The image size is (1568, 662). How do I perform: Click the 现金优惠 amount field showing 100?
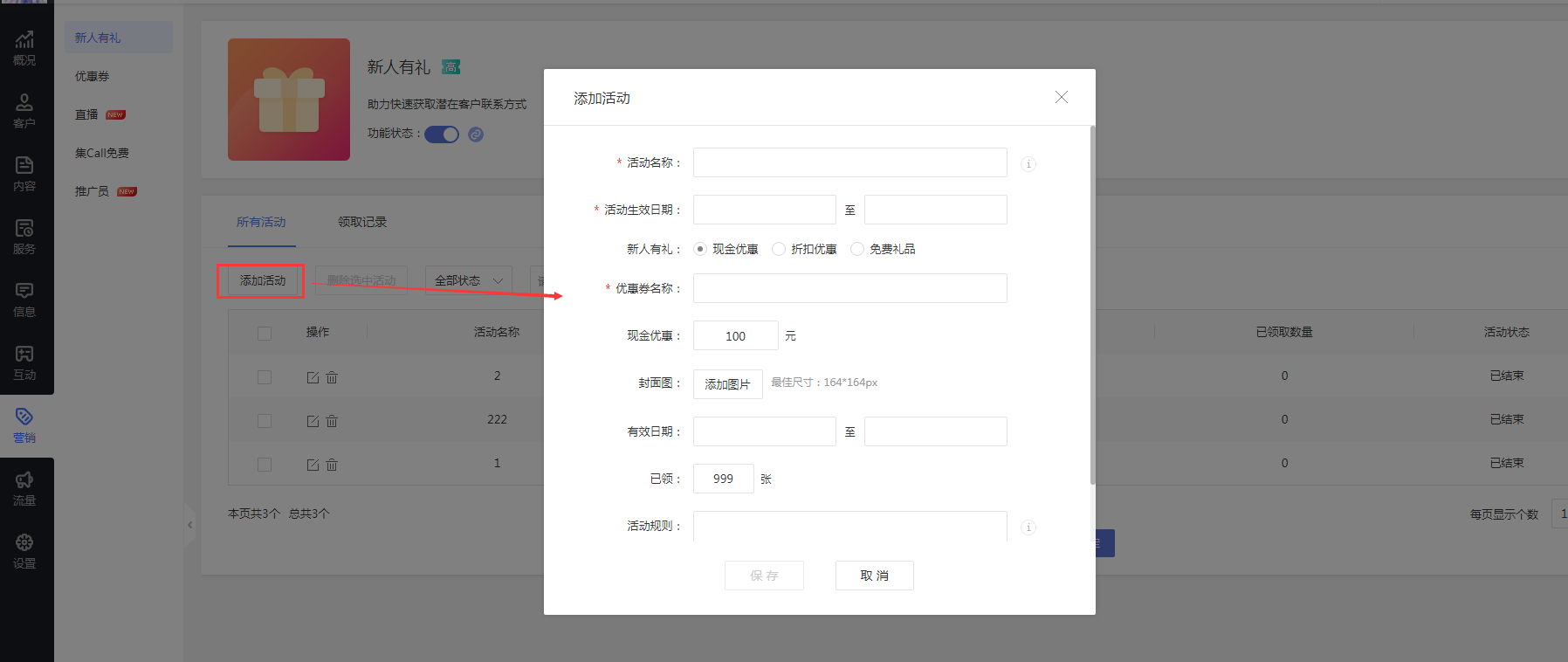coord(736,335)
